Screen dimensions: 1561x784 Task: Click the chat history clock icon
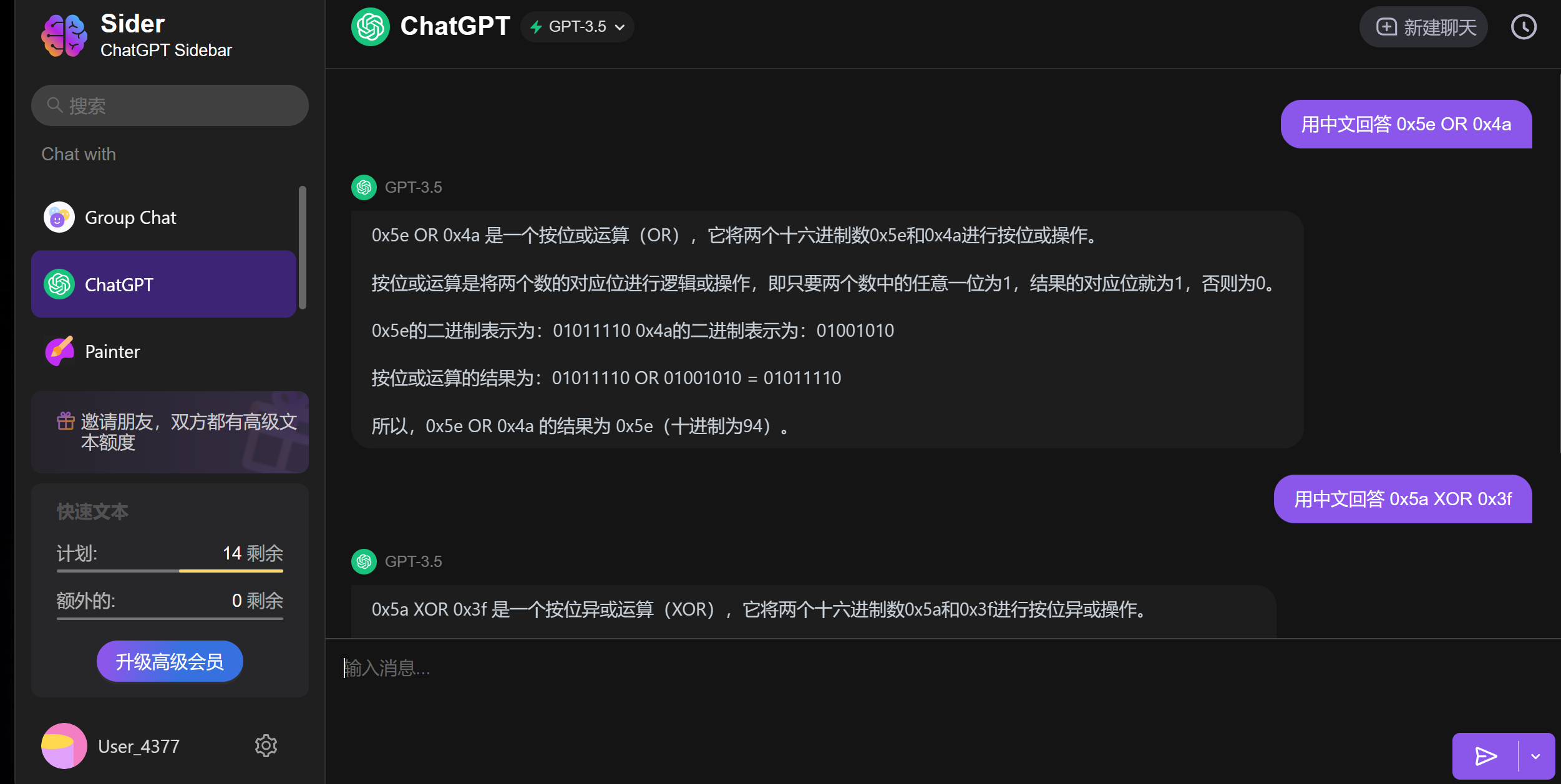point(1524,27)
